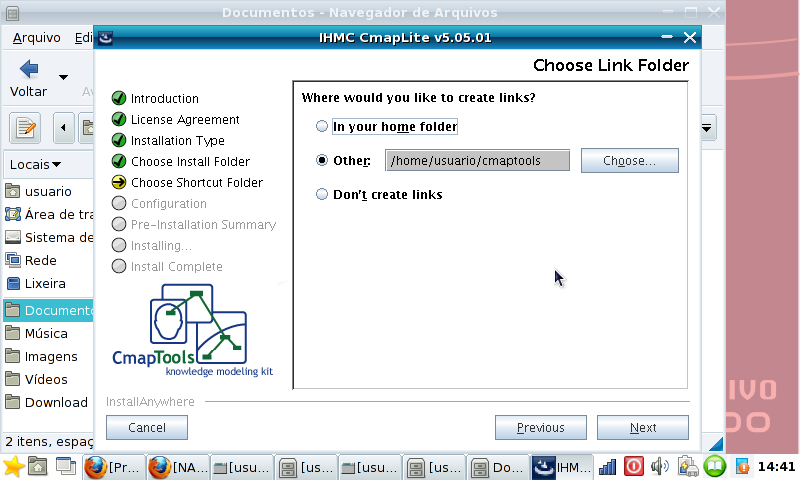
Task: Click the star menu icon in taskbar
Action: click(x=13, y=467)
